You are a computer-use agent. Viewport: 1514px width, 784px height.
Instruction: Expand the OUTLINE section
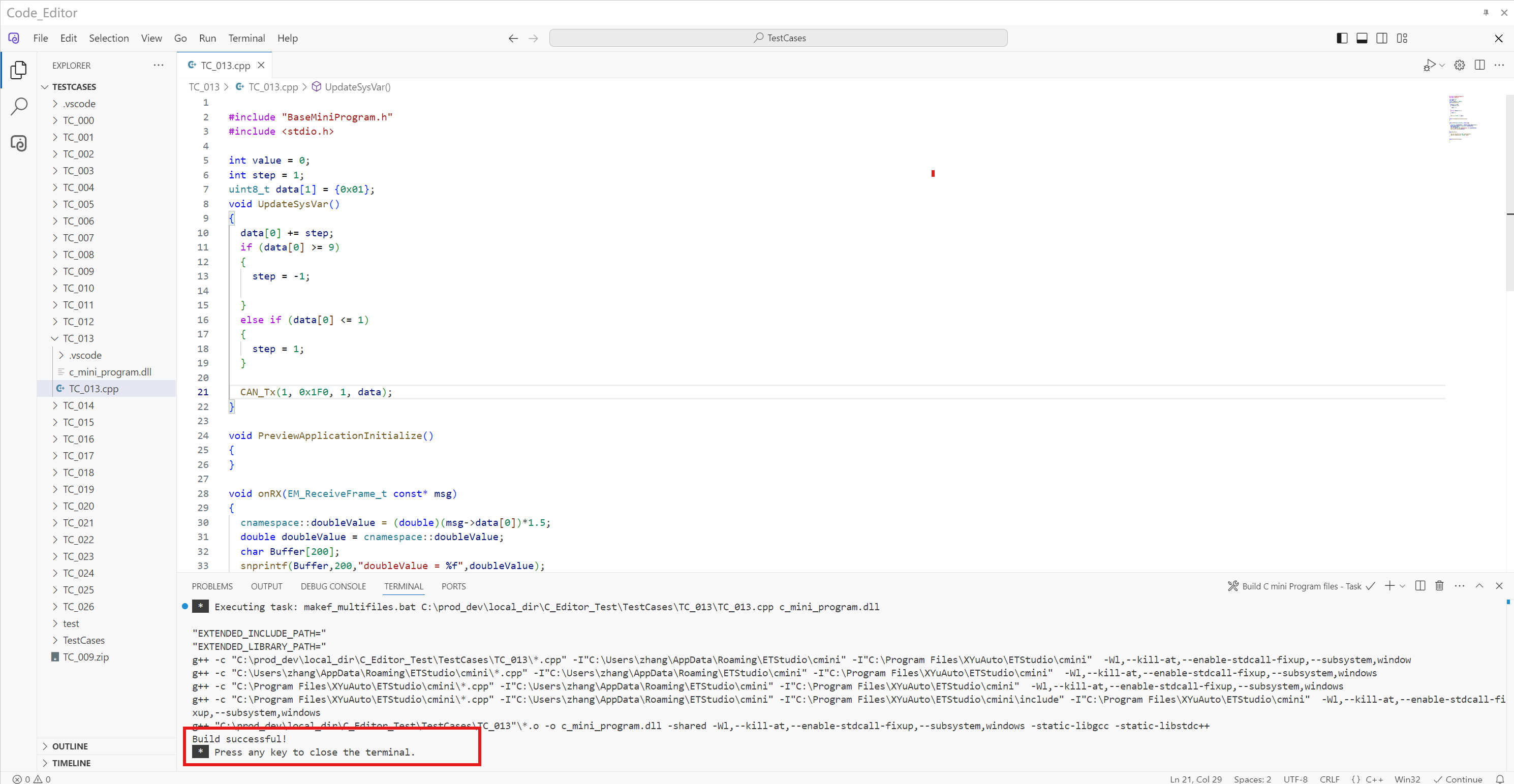[x=70, y=746]
